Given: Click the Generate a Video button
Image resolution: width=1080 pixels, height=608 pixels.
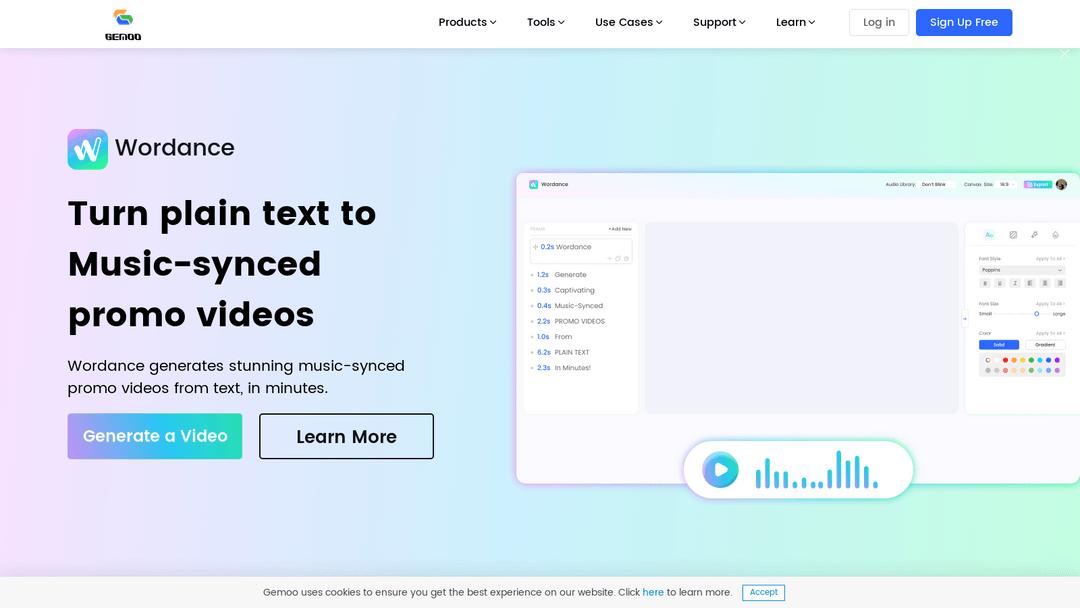Looking at the screenshot, I should 155,436.
